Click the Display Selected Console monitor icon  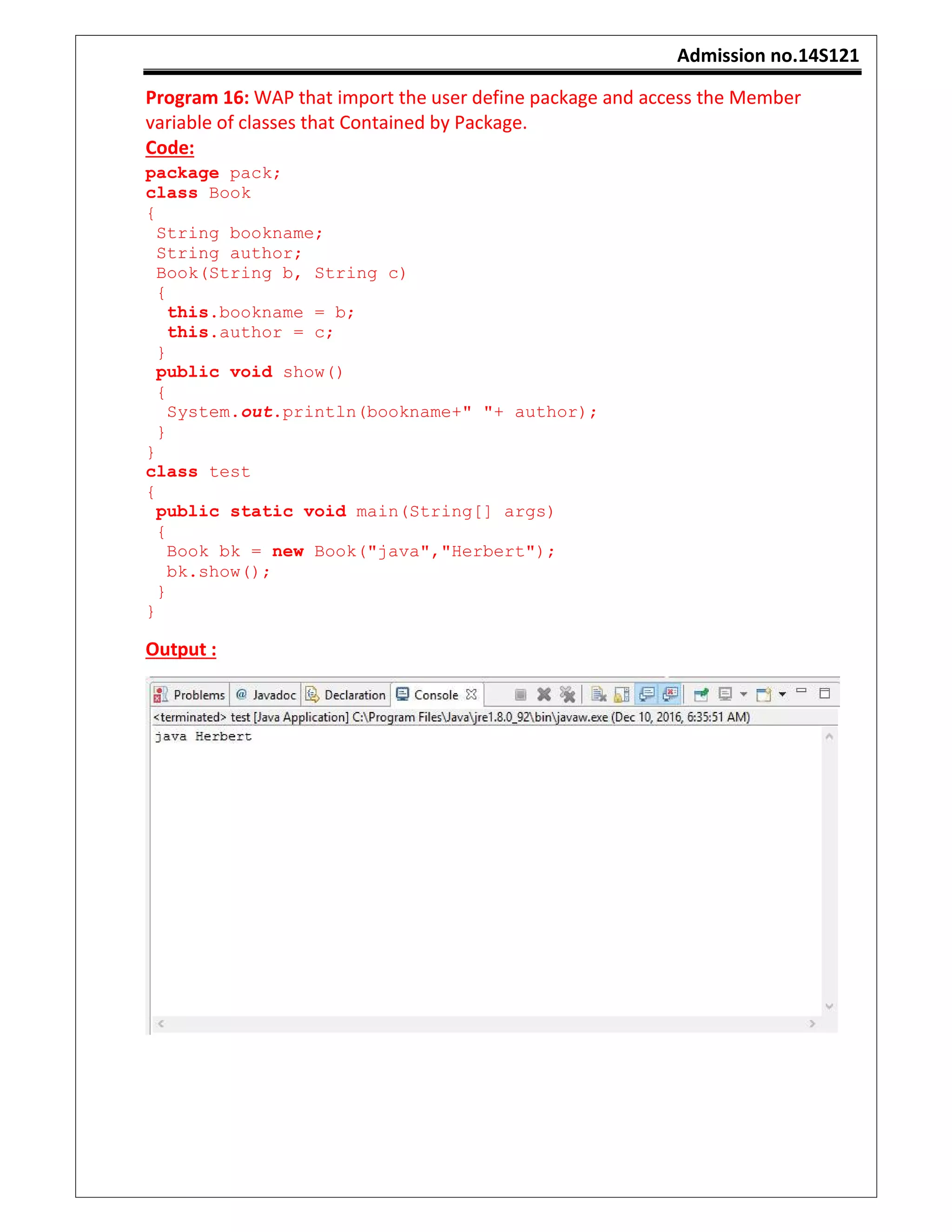[725, 695]
